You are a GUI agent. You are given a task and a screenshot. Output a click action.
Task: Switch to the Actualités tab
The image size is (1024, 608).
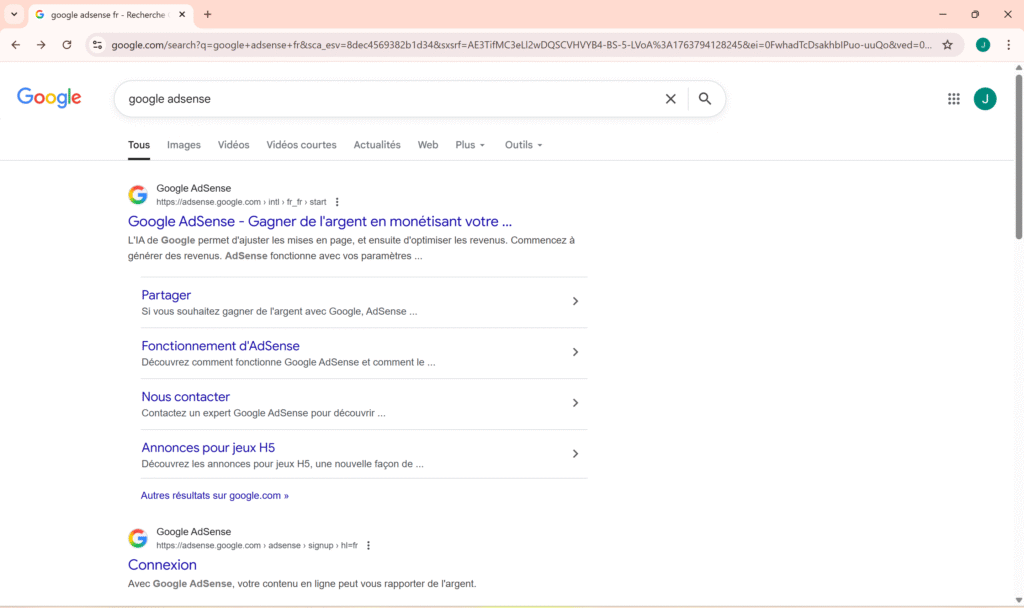(x=377, y=145)
